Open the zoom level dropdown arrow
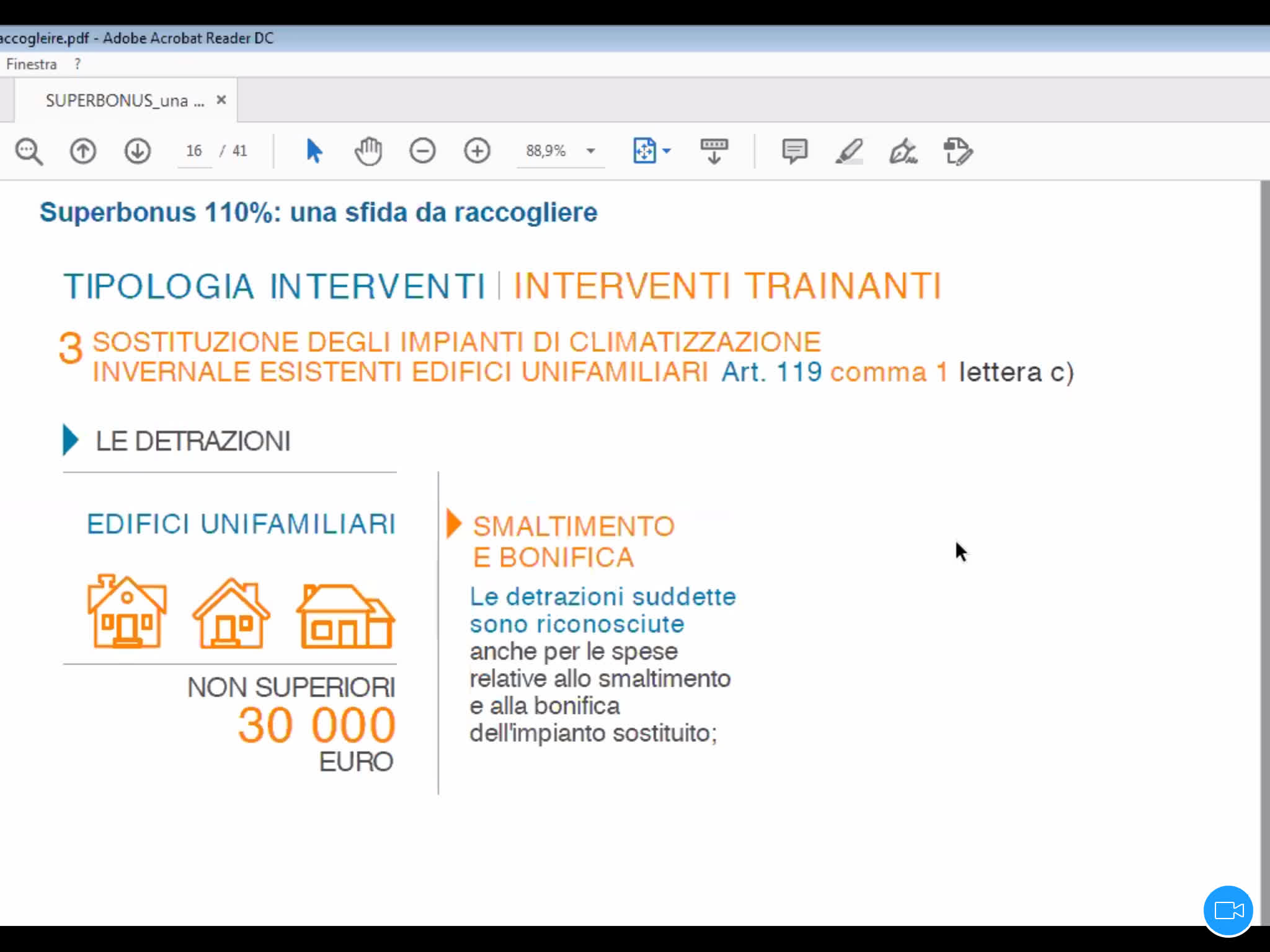This screenshot has height=952, width=1270. tap(591, 151)
